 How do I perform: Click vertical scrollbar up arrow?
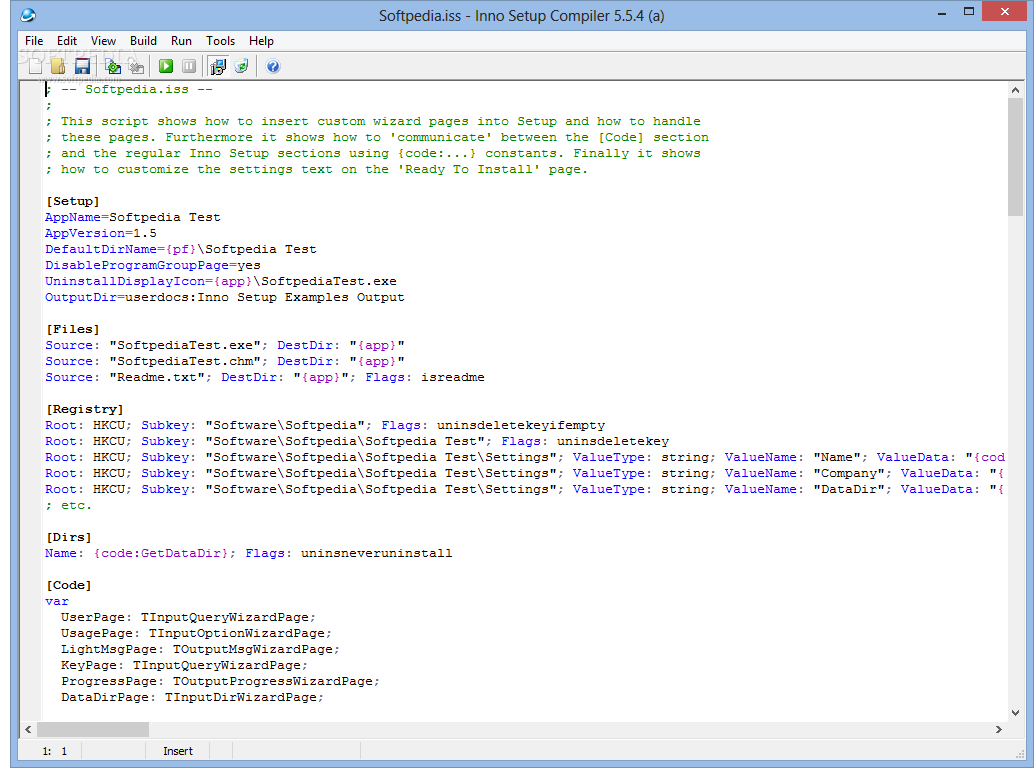click(1016, 90)
